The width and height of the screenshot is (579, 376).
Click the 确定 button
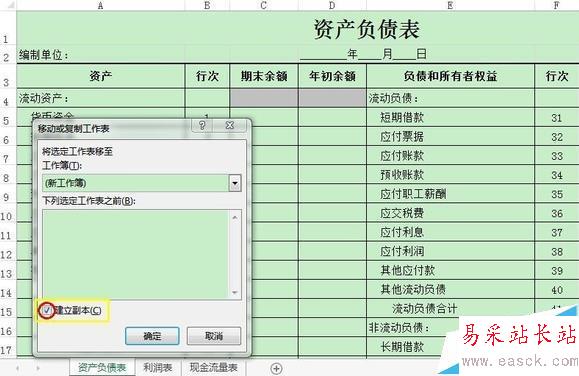(x=152, y=336)
